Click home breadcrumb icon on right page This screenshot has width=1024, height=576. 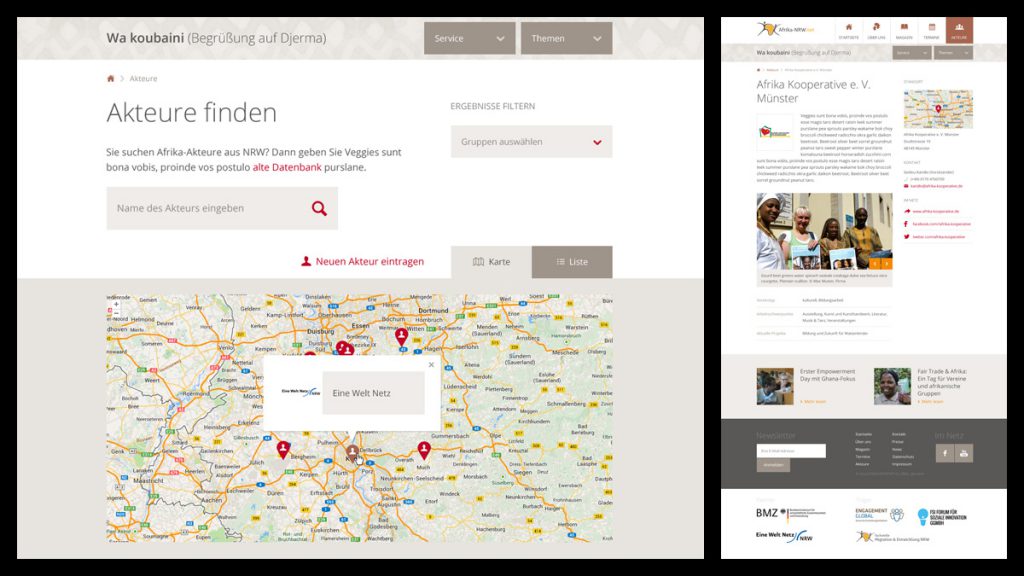(x=758, y=69)
